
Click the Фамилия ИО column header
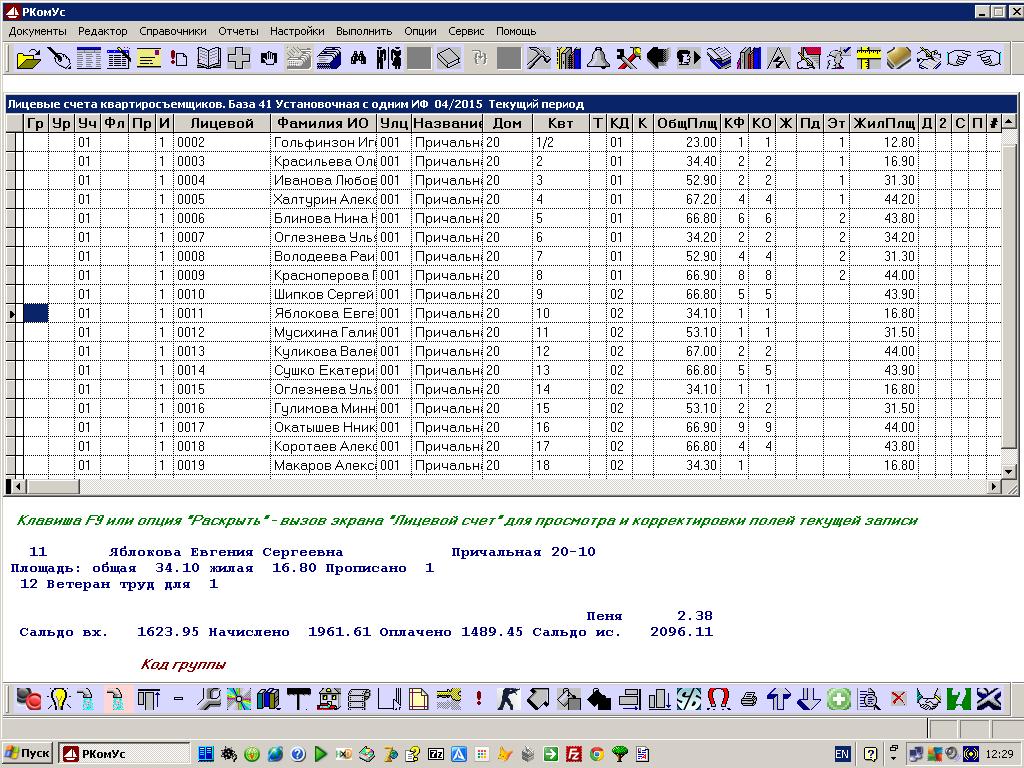[323, 123]
